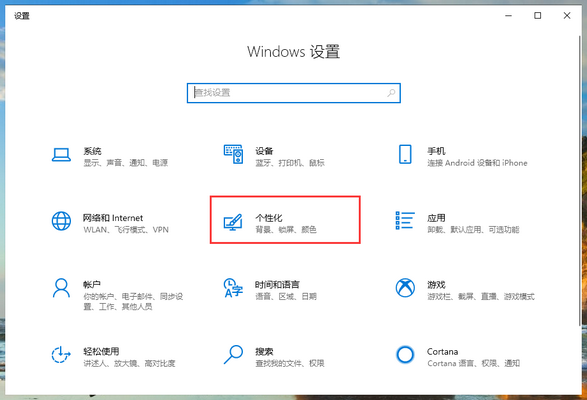Screen dimensions: 587x400
Task: Open the 手机 phone icon
Action: (x=405, y=154)
